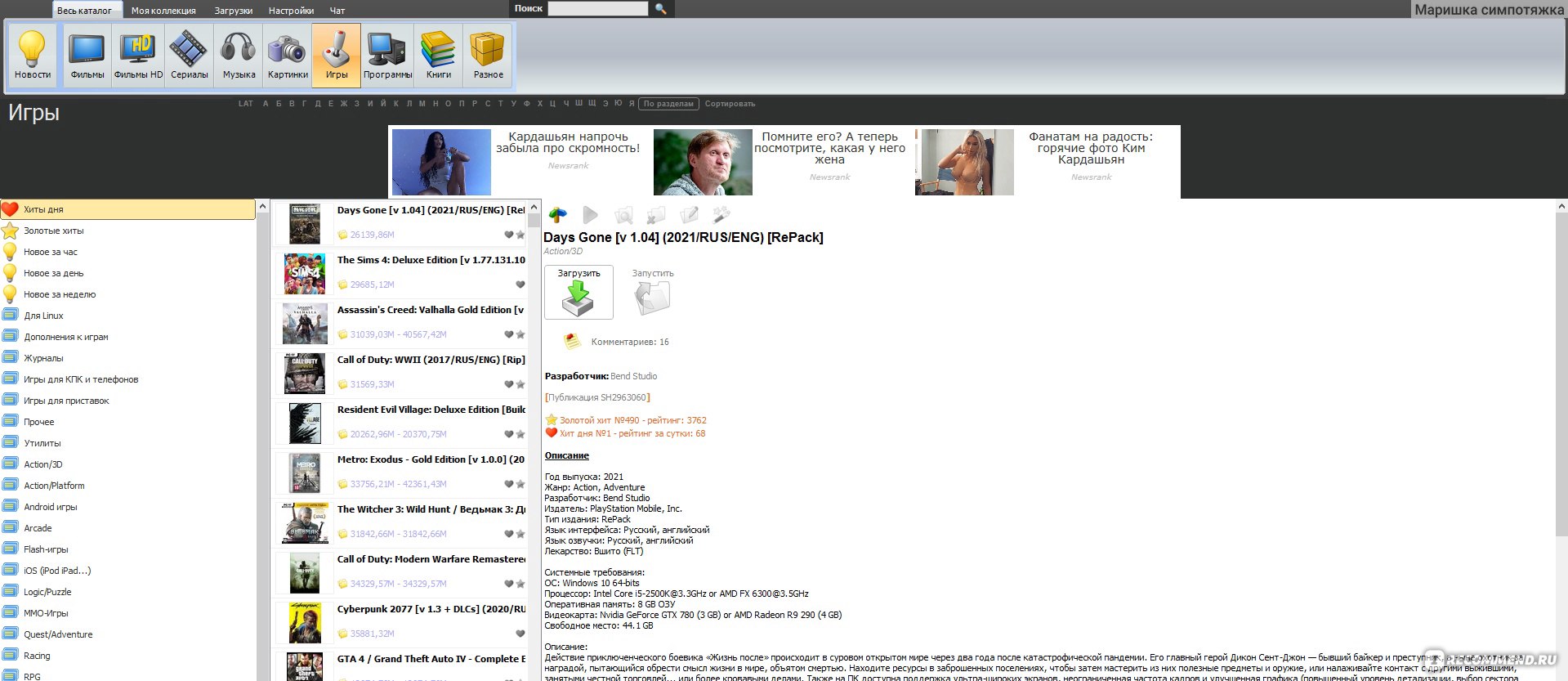This screenshot has height=681, width=1568.
Task: Open the Фильмы HD category
Action: coord(138,56)
